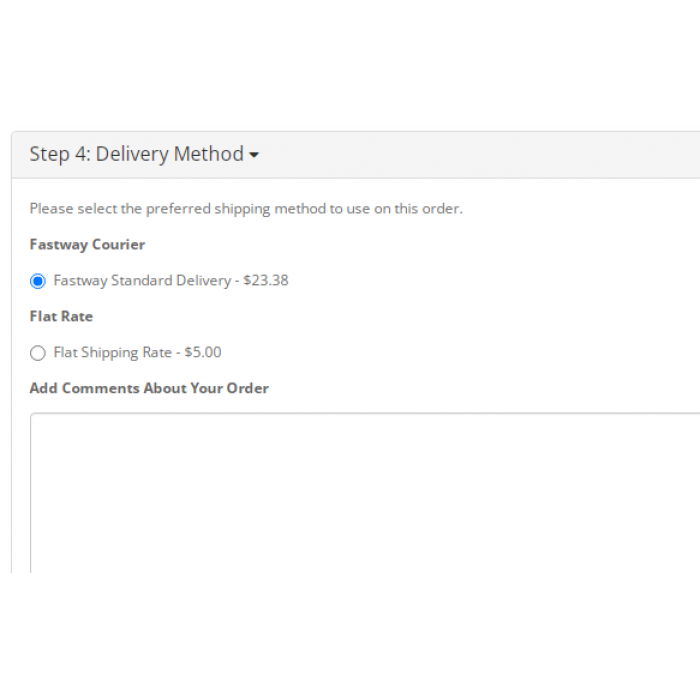Select the Fastway Standard Delivery radio button
The image size is (700, 700).
pyautogui.click(x=38, y=281)
